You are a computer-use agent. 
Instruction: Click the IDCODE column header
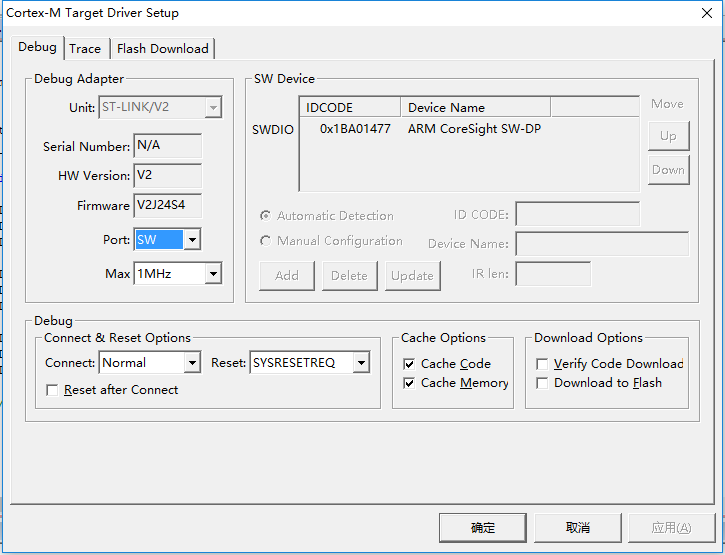click(350, 107)
